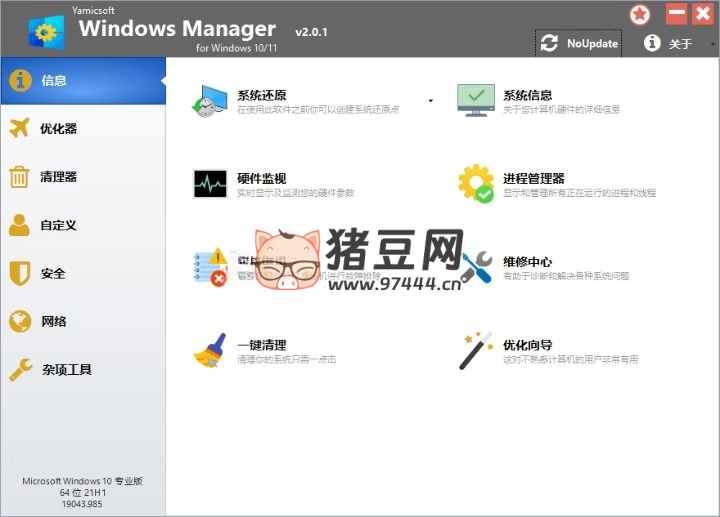
Task: Open the 清理器 (Cleaner) sidebar tab
Action: [82, 177]
